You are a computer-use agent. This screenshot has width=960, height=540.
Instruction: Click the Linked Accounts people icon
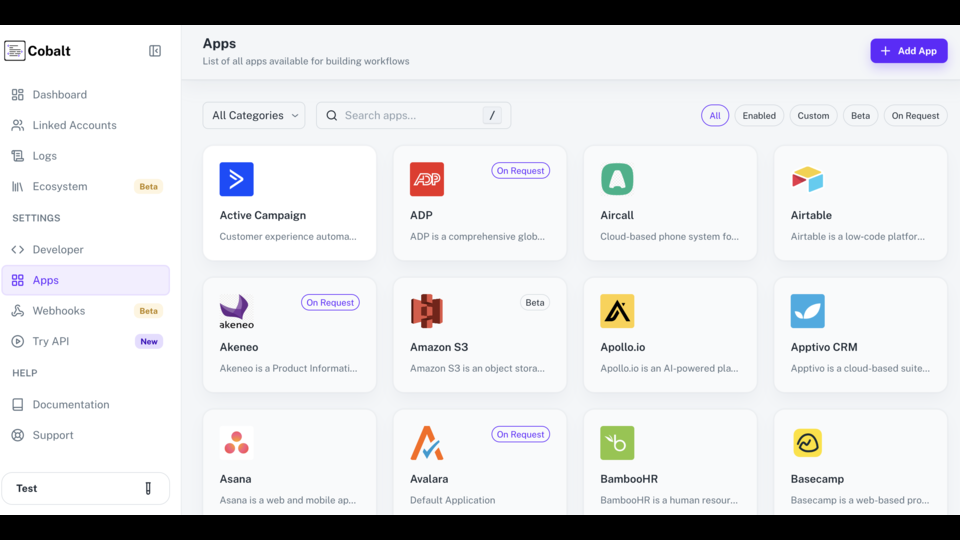point(18,125)
